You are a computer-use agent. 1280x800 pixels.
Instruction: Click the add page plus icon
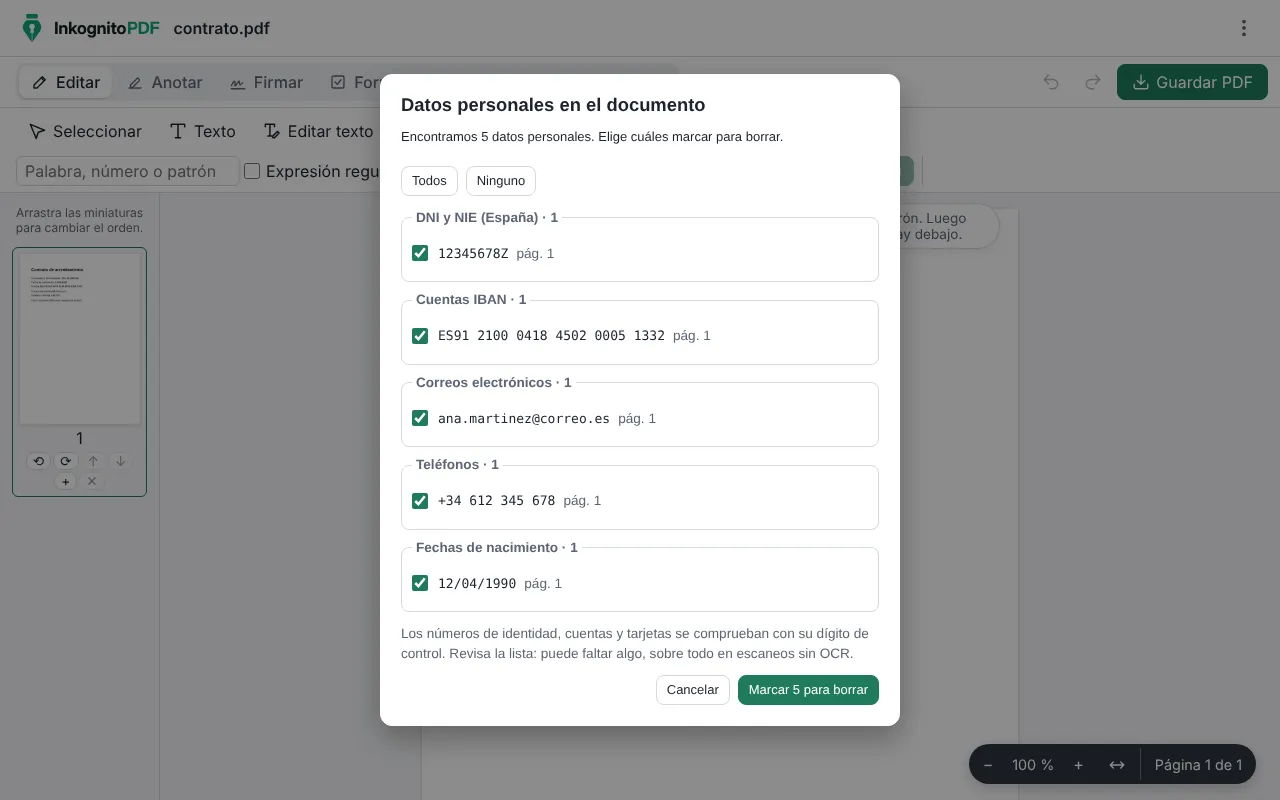(x=66, y=481)
